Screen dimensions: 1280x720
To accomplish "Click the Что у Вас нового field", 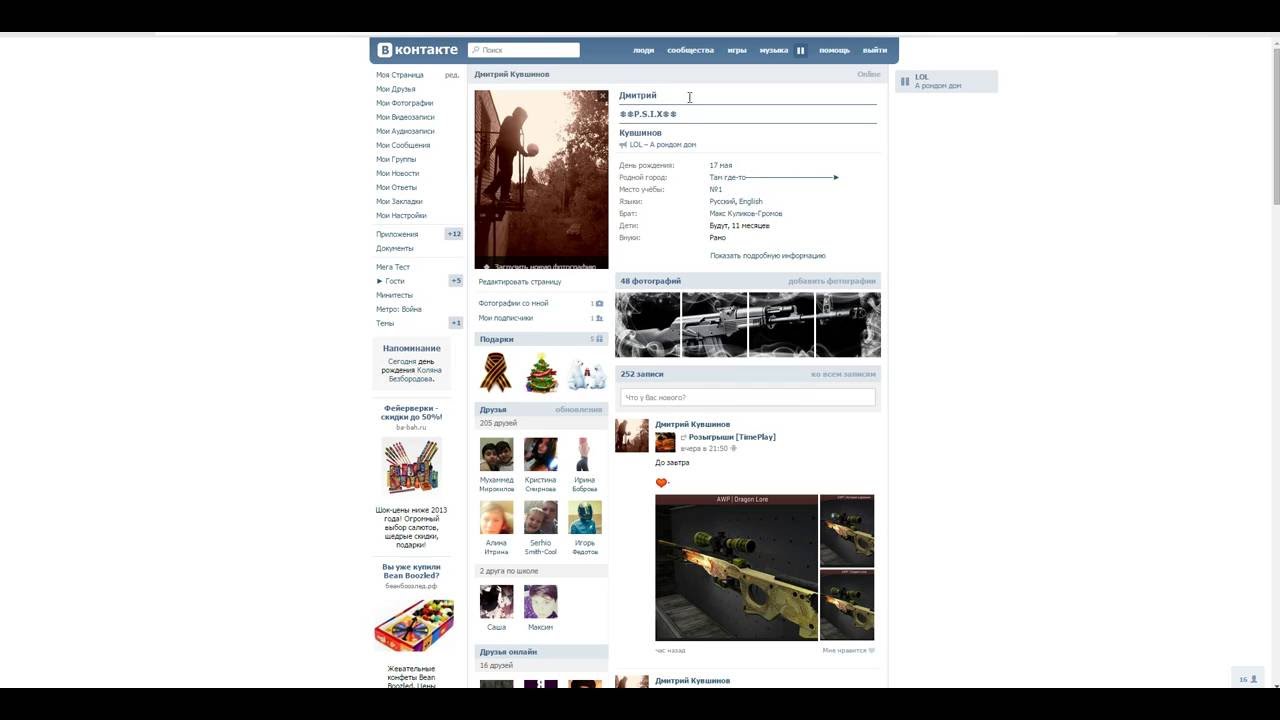I will tap(748, 397).
